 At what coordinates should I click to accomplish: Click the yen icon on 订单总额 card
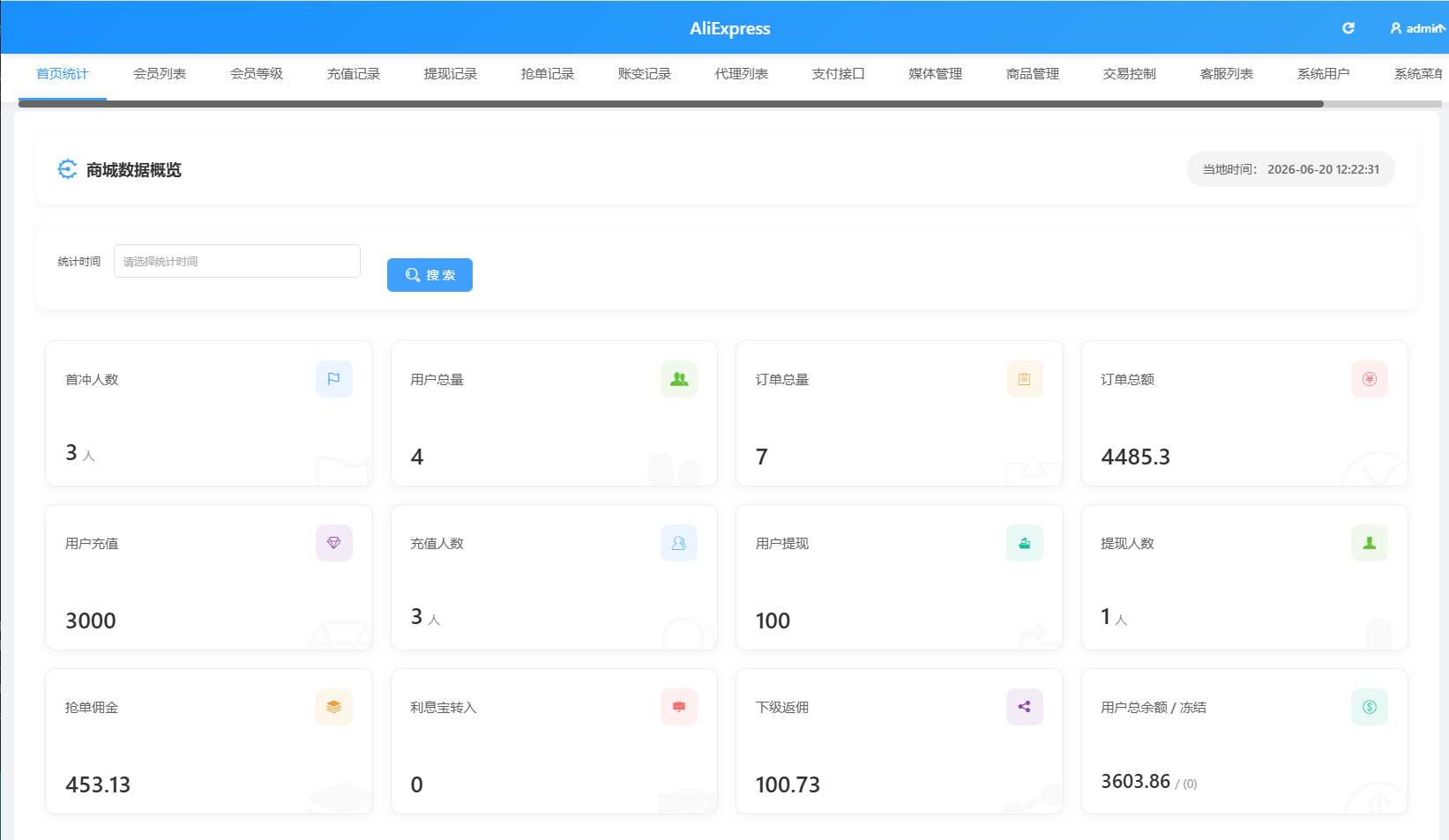[1370, 379]
